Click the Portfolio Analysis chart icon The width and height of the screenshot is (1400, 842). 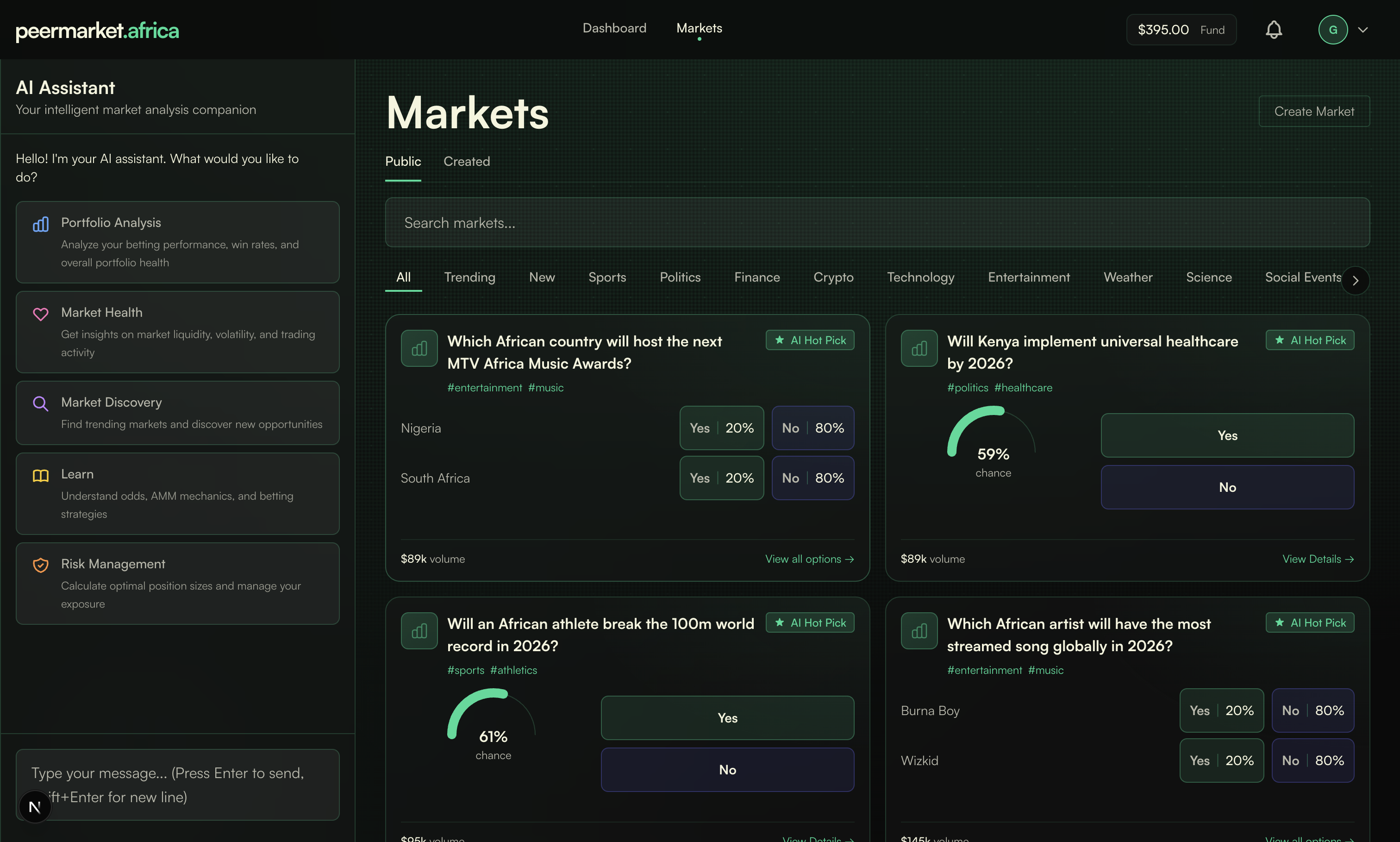[40, 224]
